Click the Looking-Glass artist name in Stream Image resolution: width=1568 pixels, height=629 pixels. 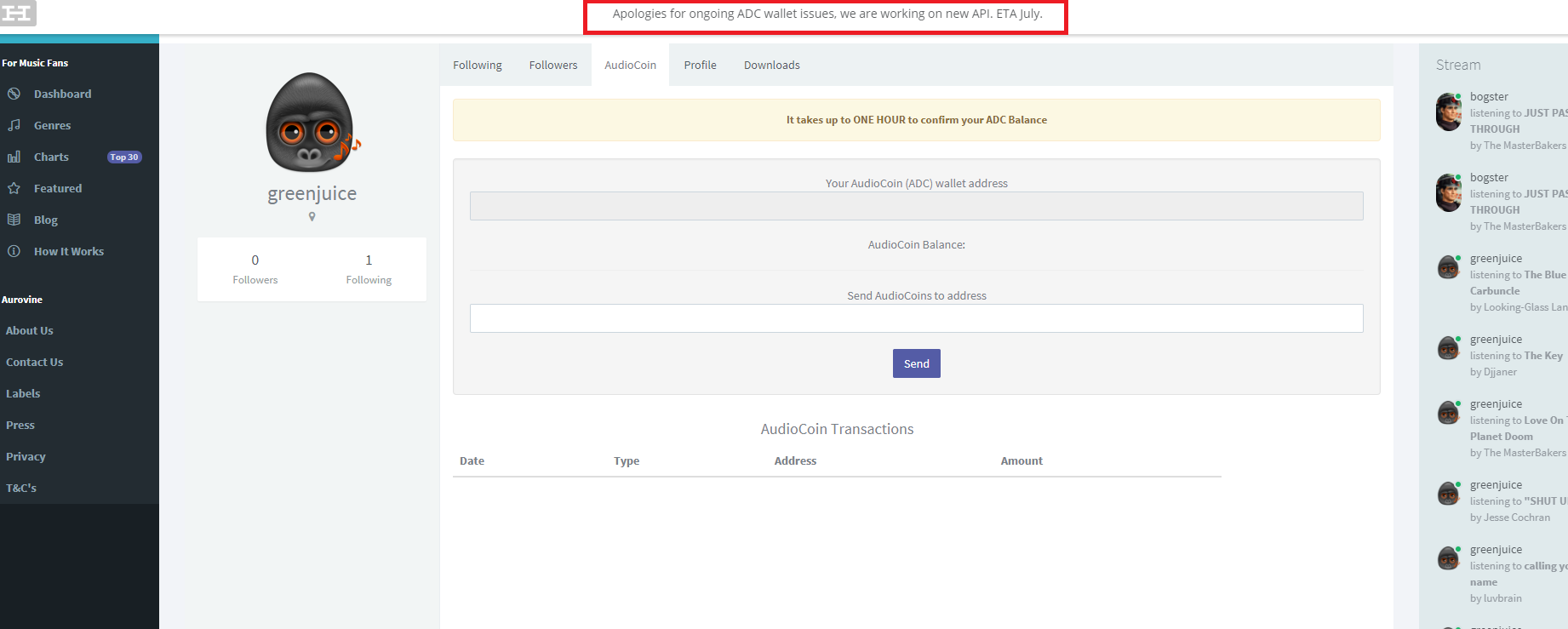[1525, 307]
